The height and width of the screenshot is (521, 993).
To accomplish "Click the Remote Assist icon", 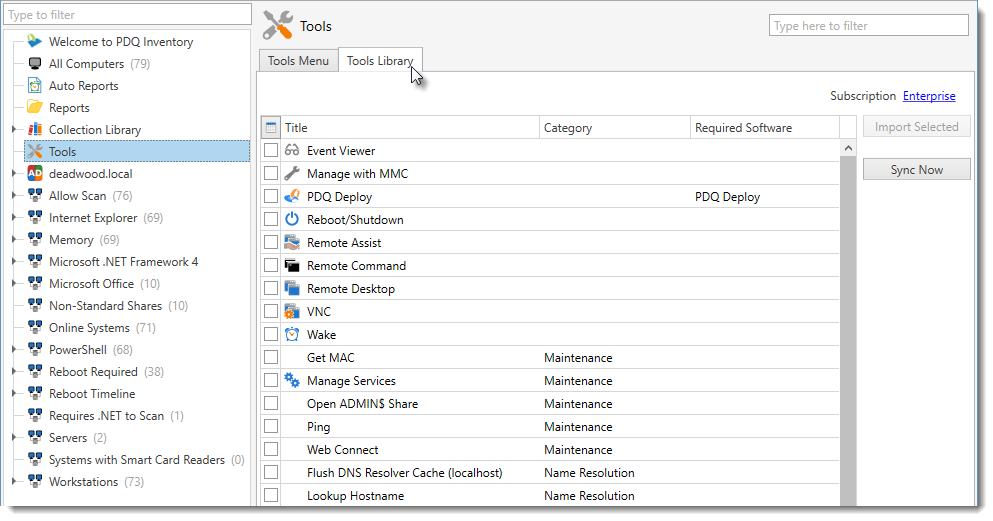I will click(x=292, y=242).
